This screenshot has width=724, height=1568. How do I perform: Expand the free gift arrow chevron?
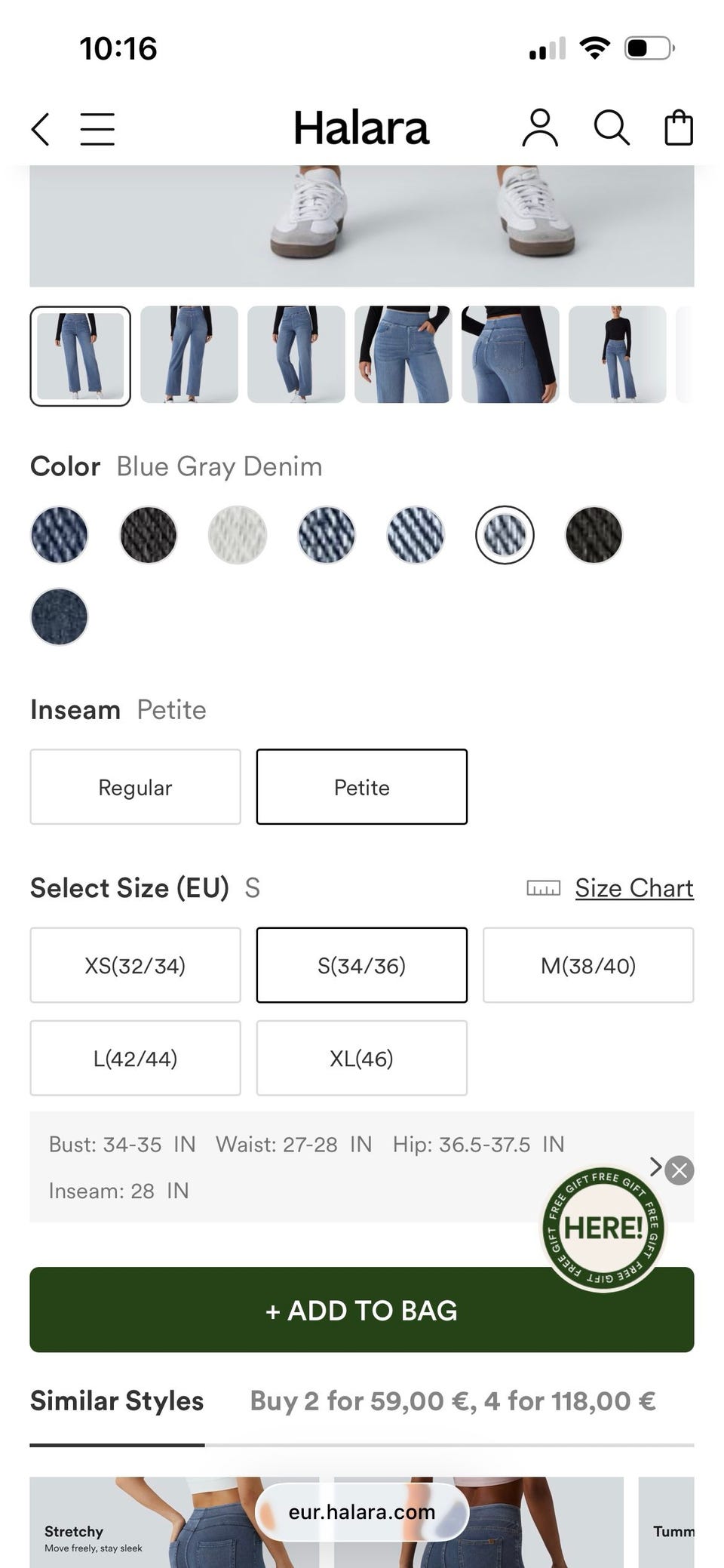[655, 1167]
